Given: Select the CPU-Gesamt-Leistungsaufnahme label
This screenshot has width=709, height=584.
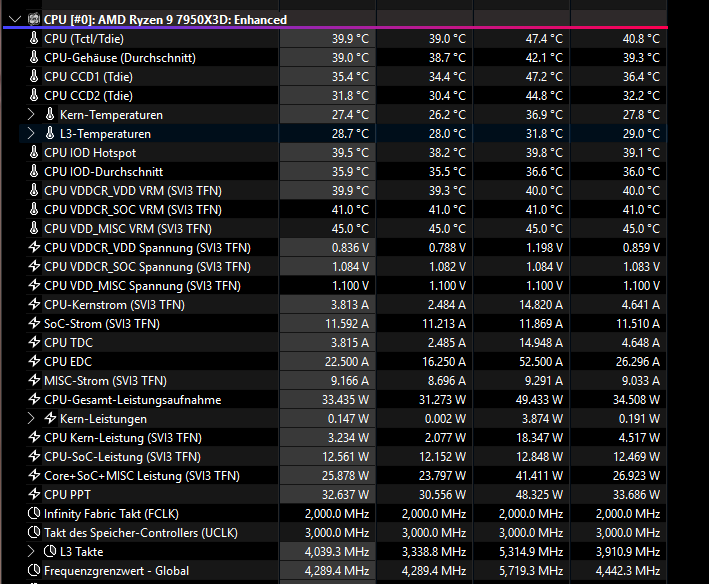Looking at the screenshot, I should [x=132, y=400].
